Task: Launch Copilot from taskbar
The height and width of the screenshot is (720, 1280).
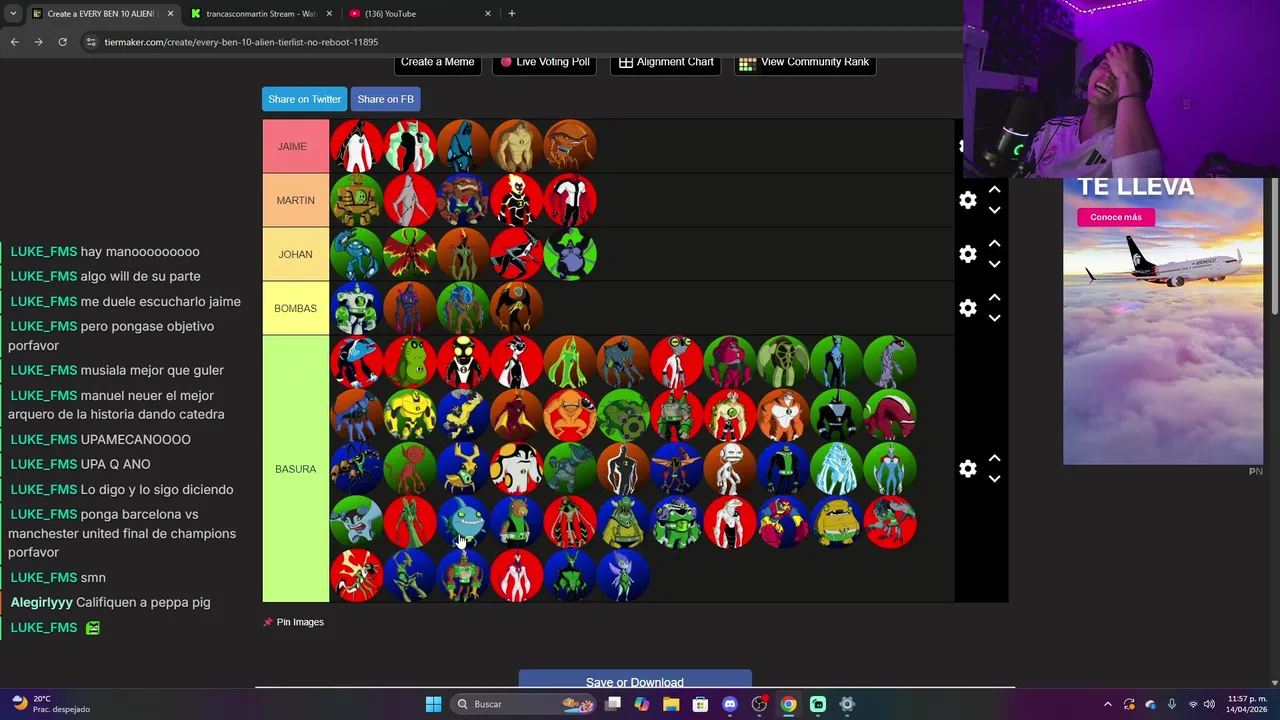Action: pos(642,704)
